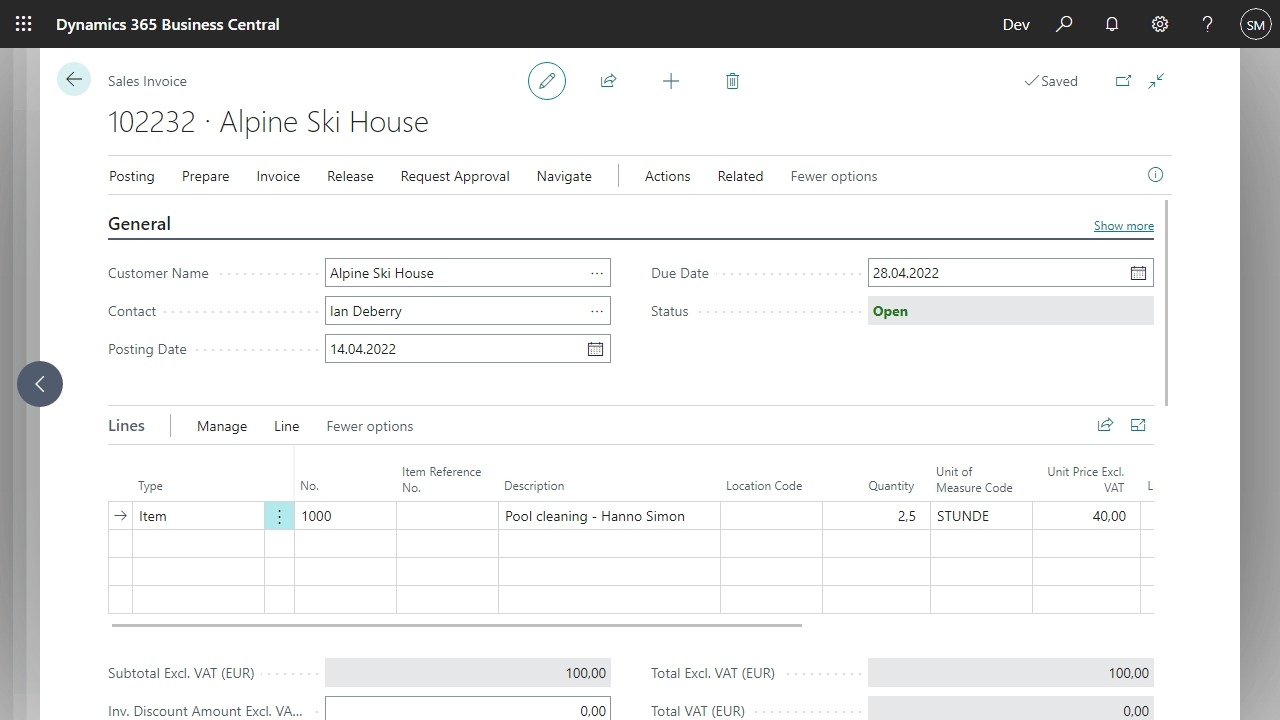Create a new invoice with plus icon

(x=671, y=81)
